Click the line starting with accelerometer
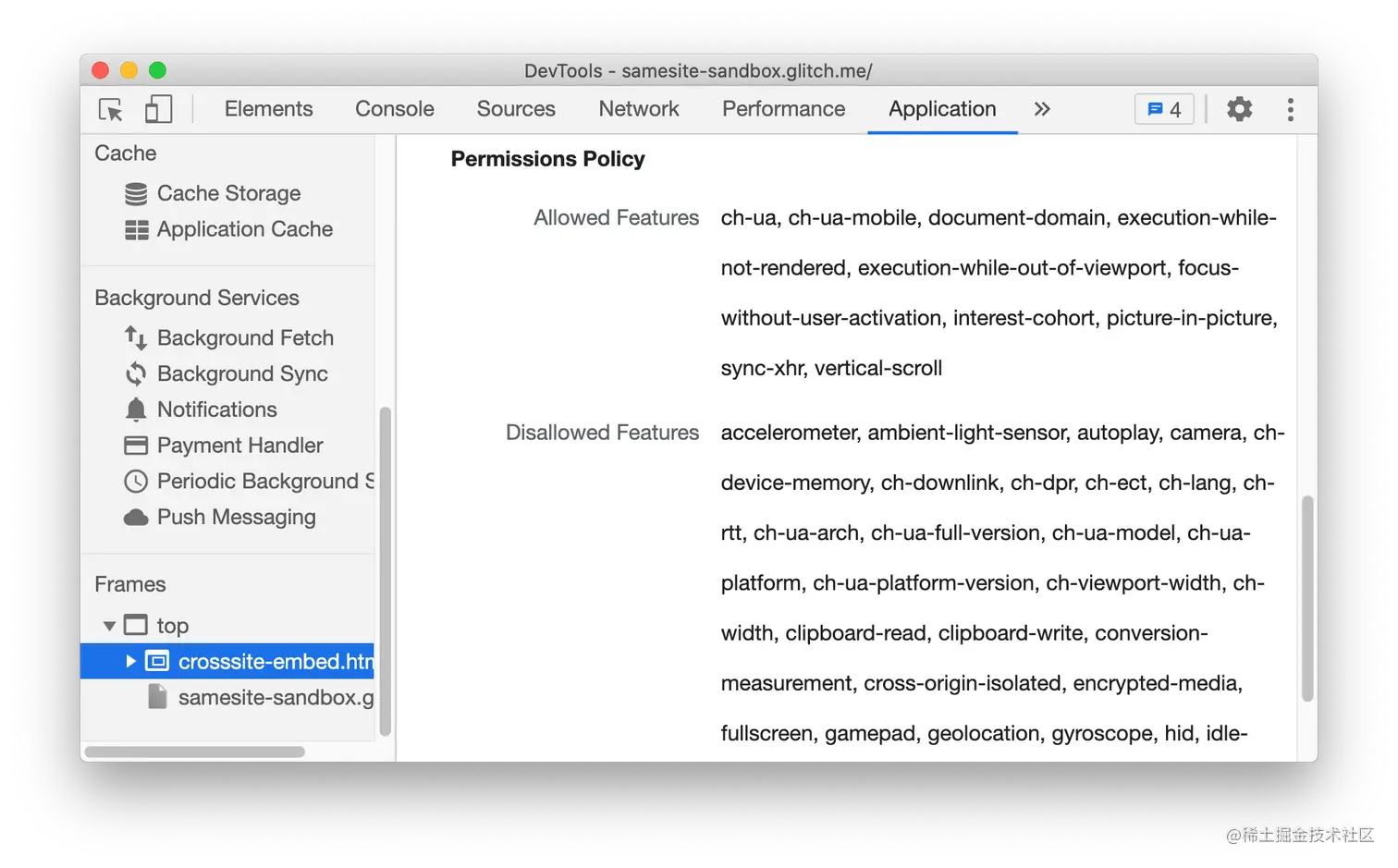Screen dimensions: 1398x868 pos(1002,433)
